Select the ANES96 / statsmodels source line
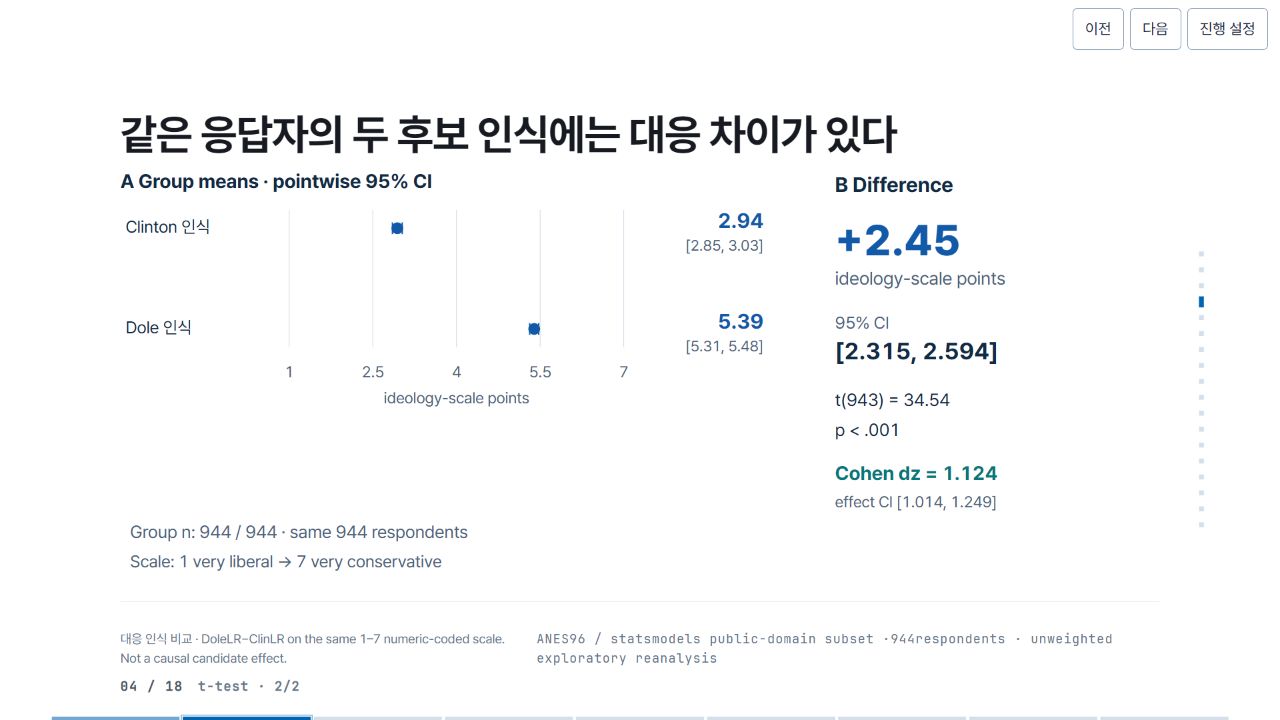The height and width of the screenshot is (720, 1280). click(x=824, y=648)
